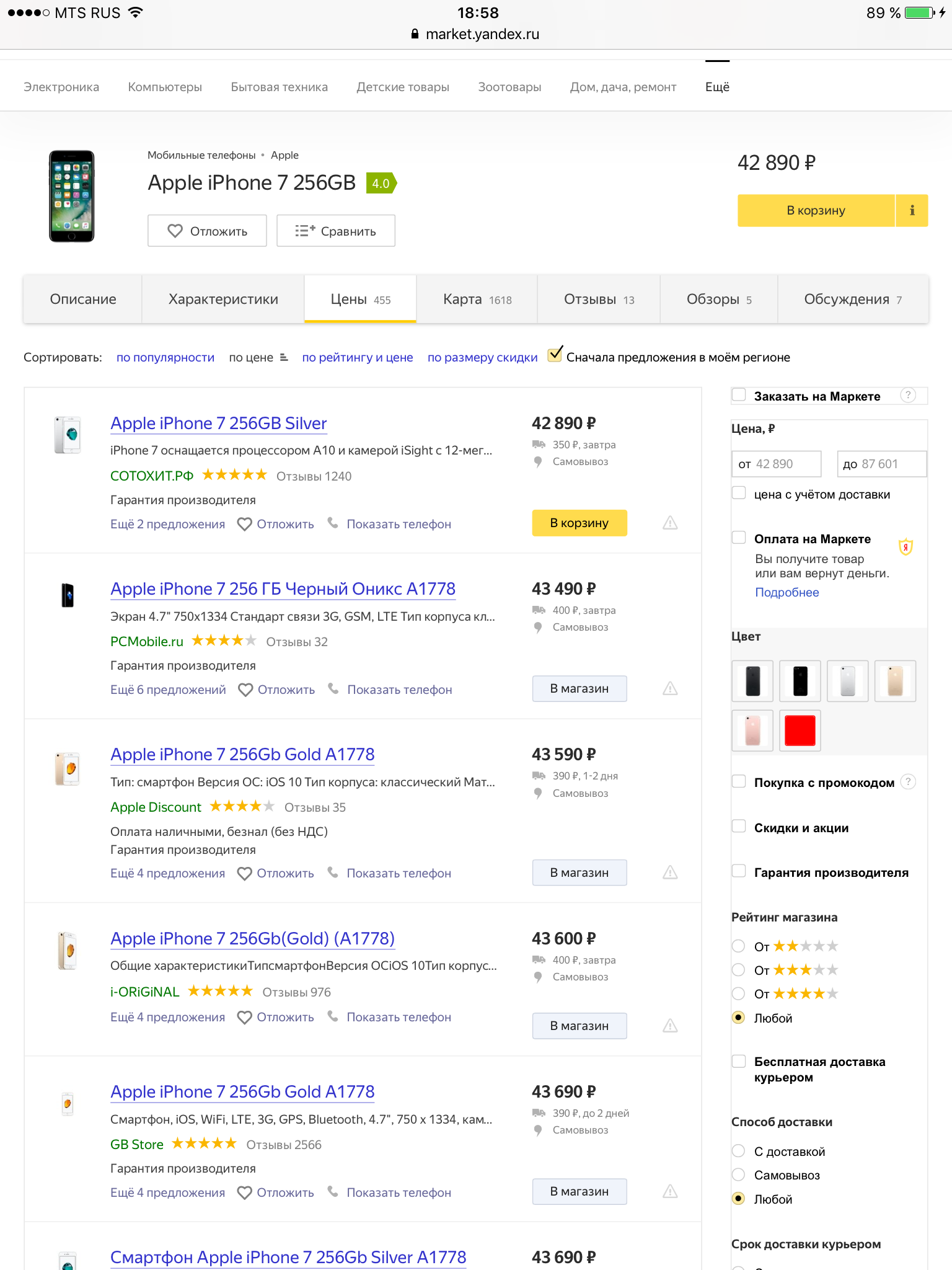Open the Apple iPhone 7 256GB Silver link
Image resolution: width=952 pixels, height=1270 pixels.
[219, 423]
